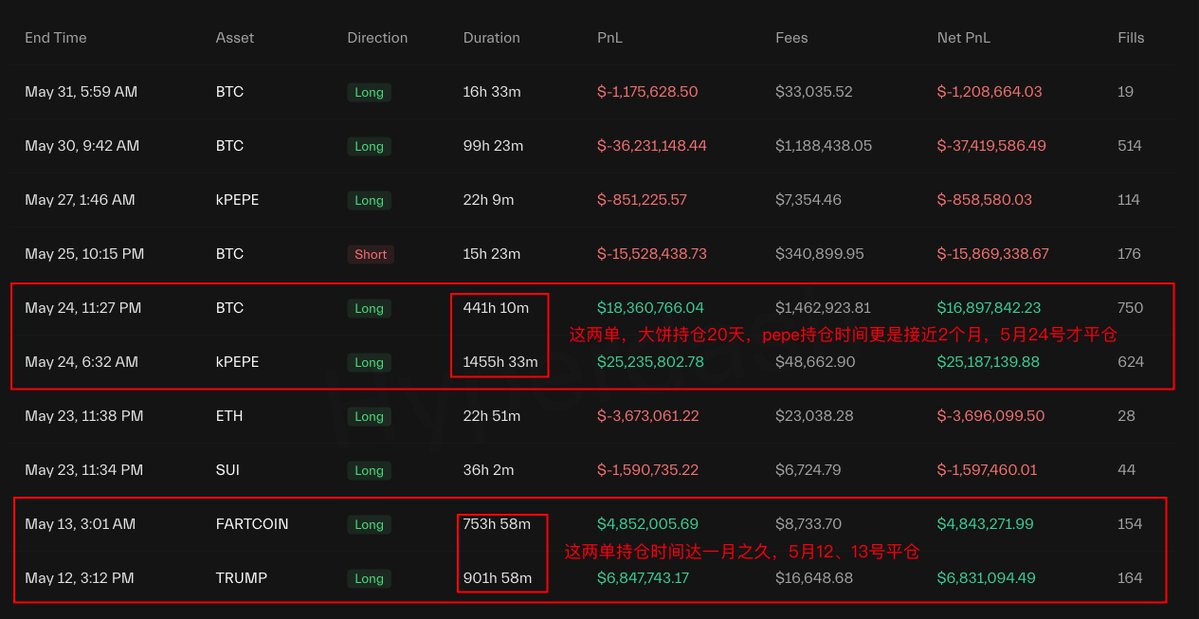This screenshot has height=619, width=1199.
Task: Click the Net PnL column header
Action: point(963,37)
